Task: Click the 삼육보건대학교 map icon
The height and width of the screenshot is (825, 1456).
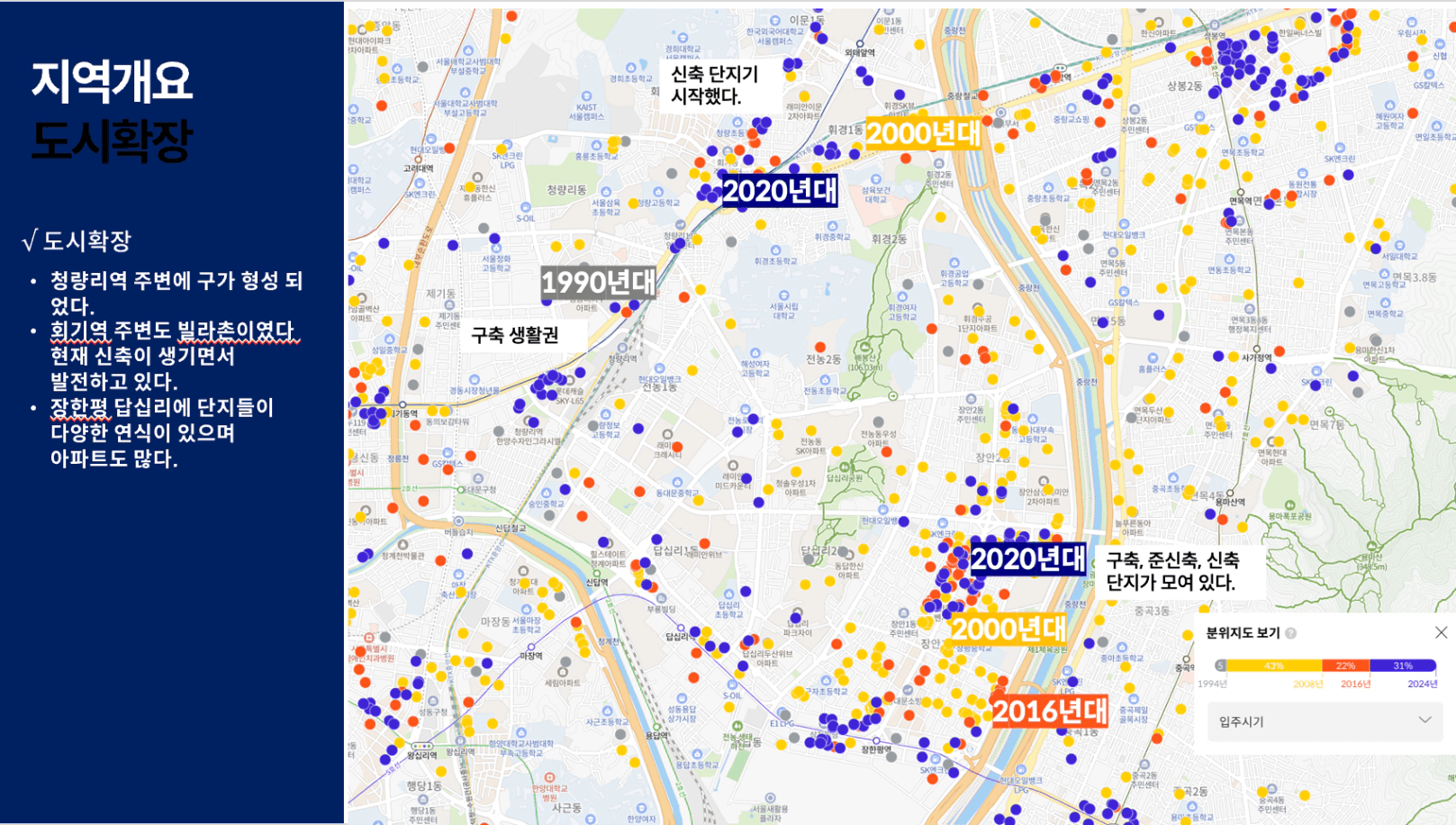Action: (875, 179)
